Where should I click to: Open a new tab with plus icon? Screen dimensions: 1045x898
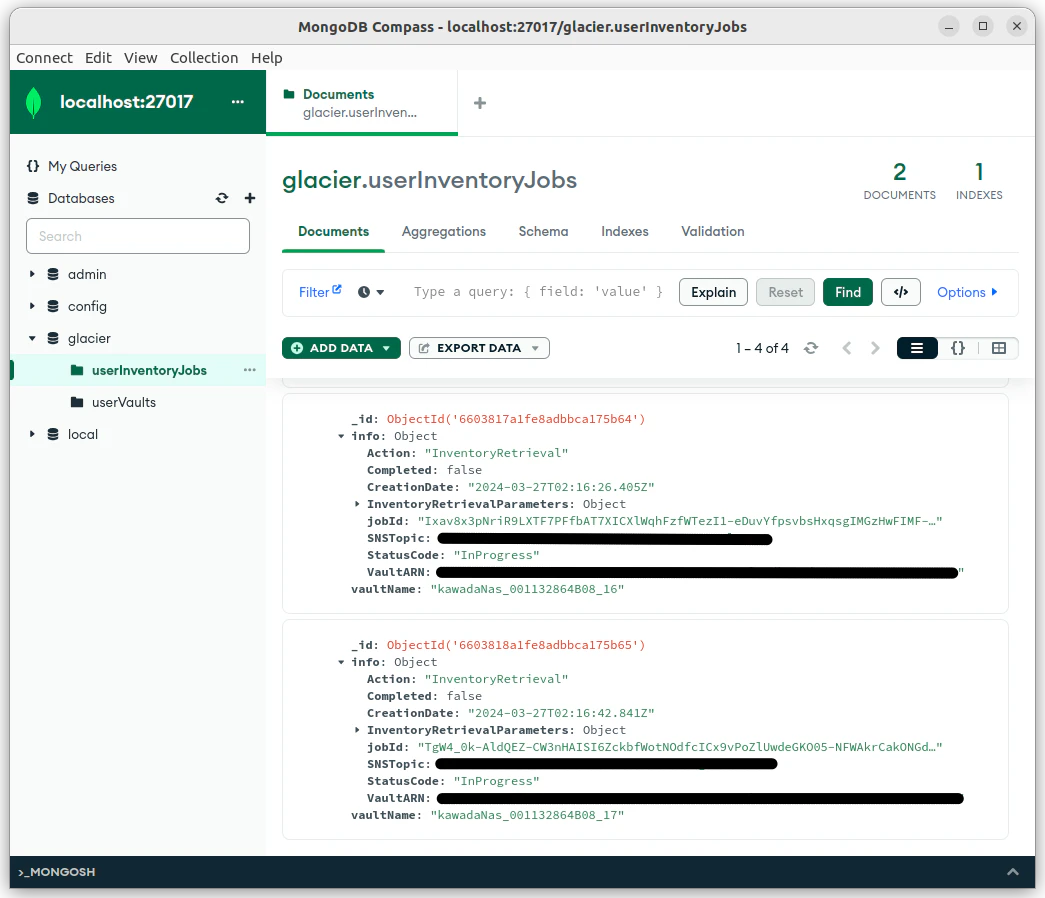[480, 103]
